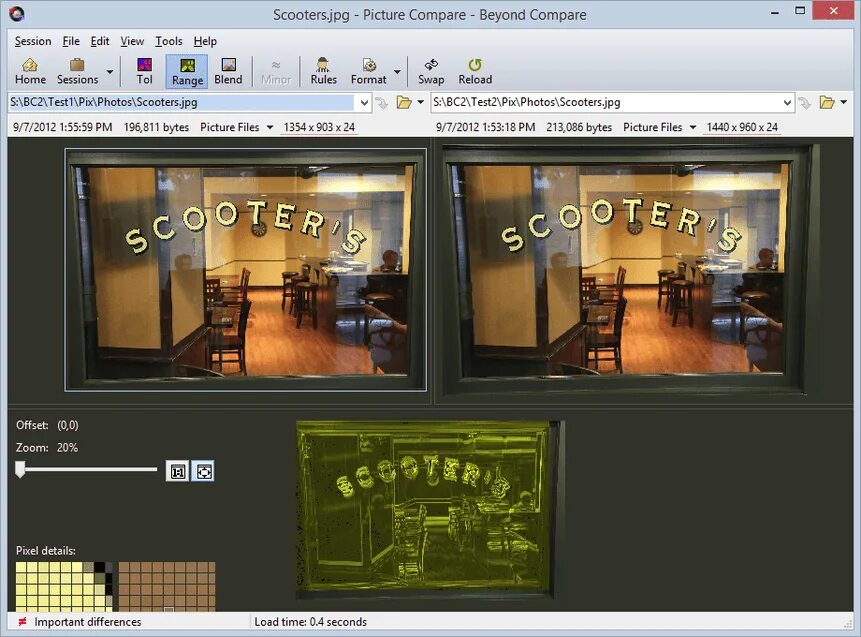Open the Edit menu
861x637 pixels.
(100, 41)
